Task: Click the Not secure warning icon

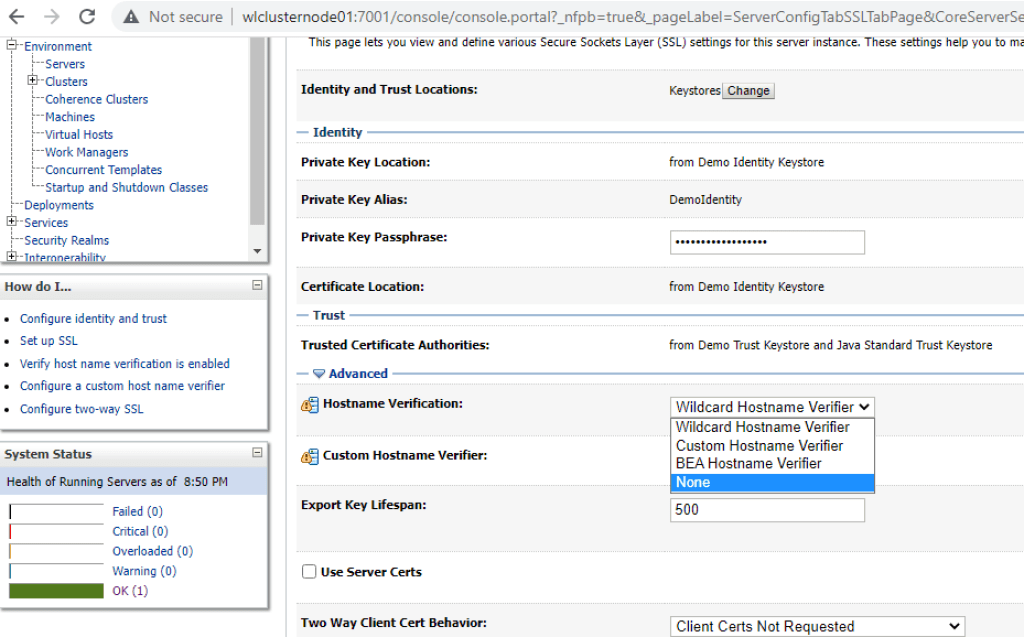Action: 130,17
